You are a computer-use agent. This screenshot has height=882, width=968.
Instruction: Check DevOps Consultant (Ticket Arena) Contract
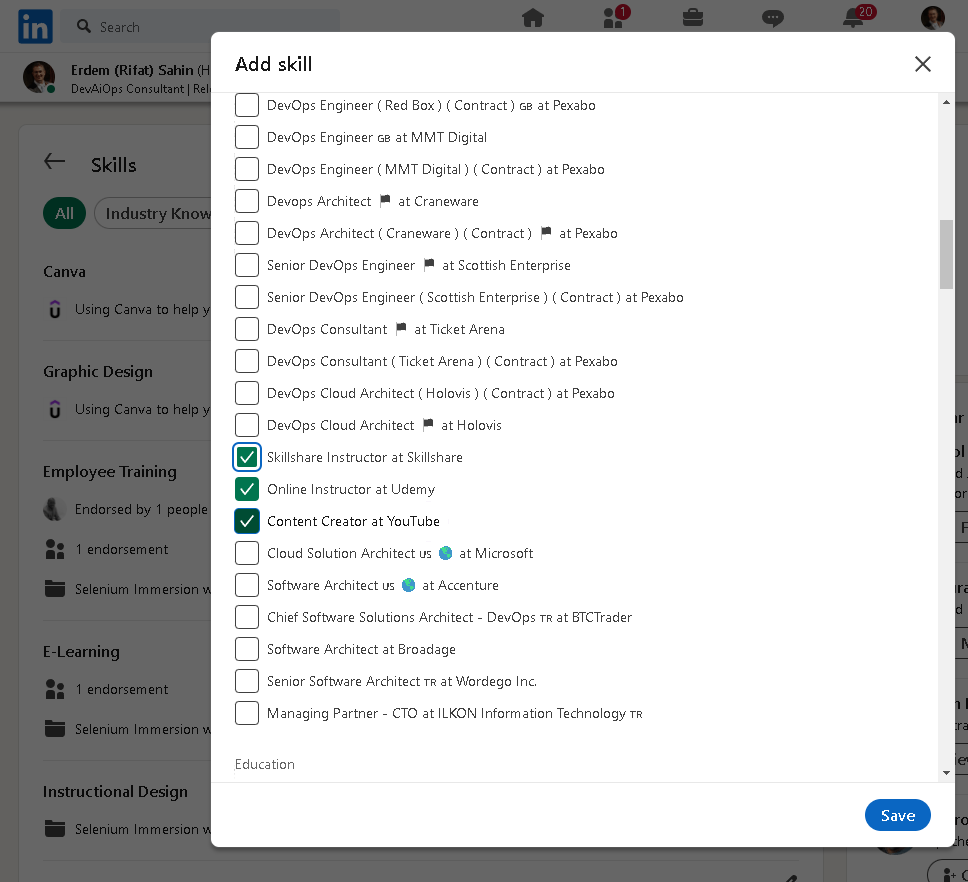246,361
